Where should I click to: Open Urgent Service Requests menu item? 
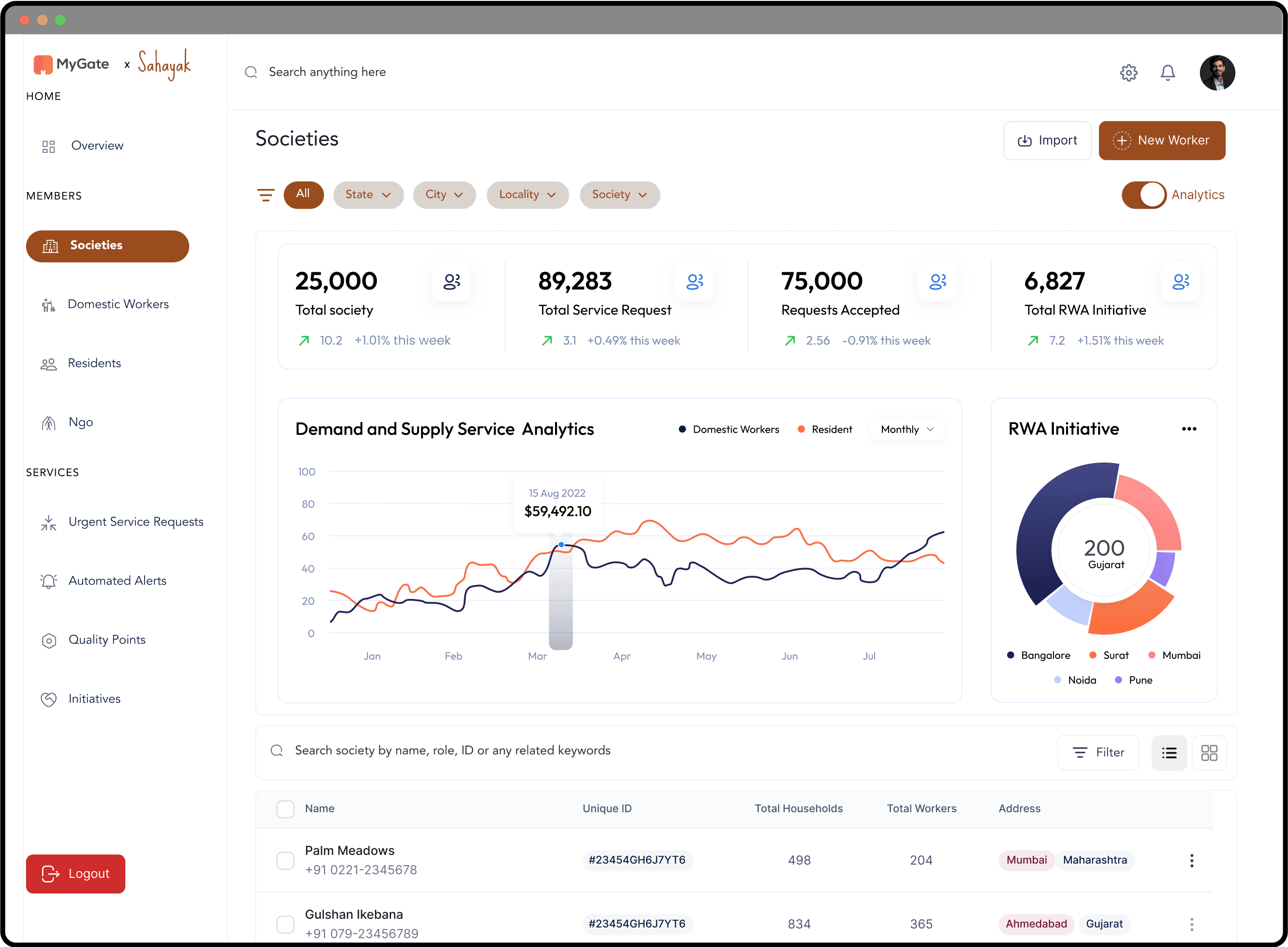[135, 522]
